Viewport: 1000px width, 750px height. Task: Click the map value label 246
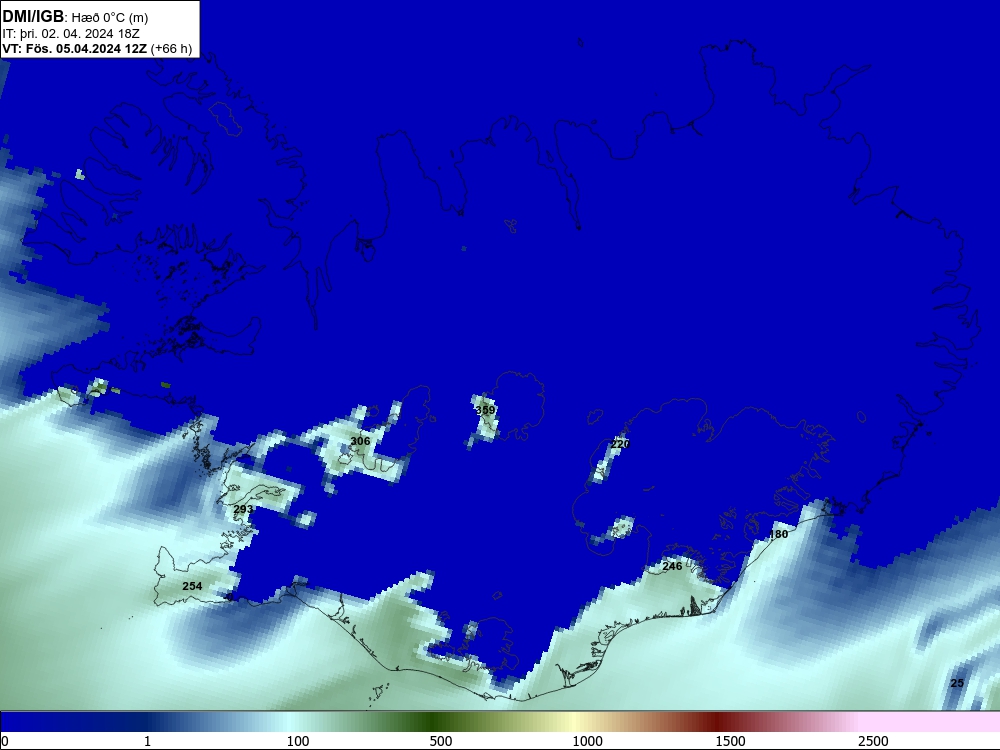coord(672,566)
